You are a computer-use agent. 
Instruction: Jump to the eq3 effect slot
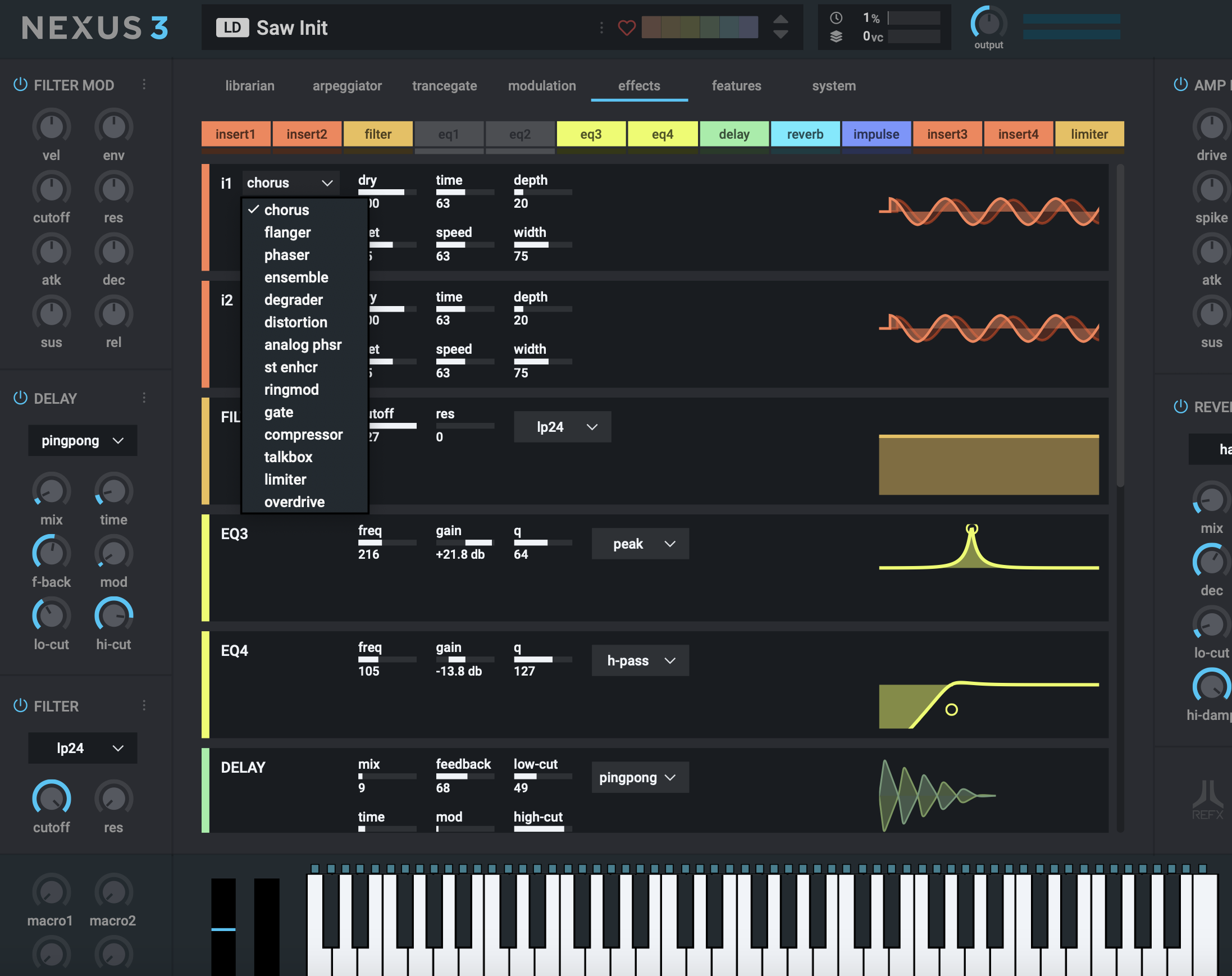[x=591, y=134]
